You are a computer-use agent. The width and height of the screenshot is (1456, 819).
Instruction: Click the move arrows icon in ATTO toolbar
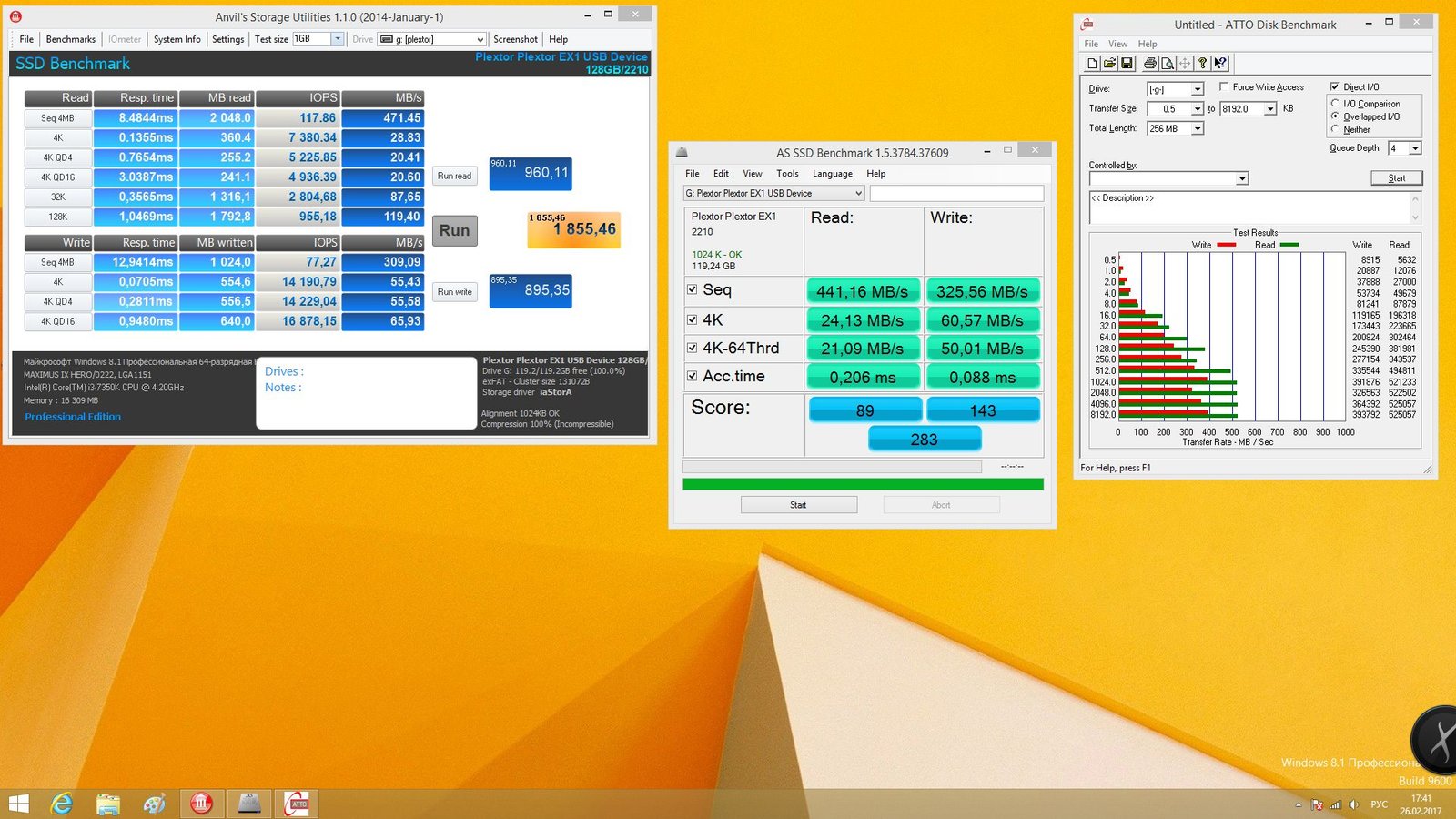1185,63
